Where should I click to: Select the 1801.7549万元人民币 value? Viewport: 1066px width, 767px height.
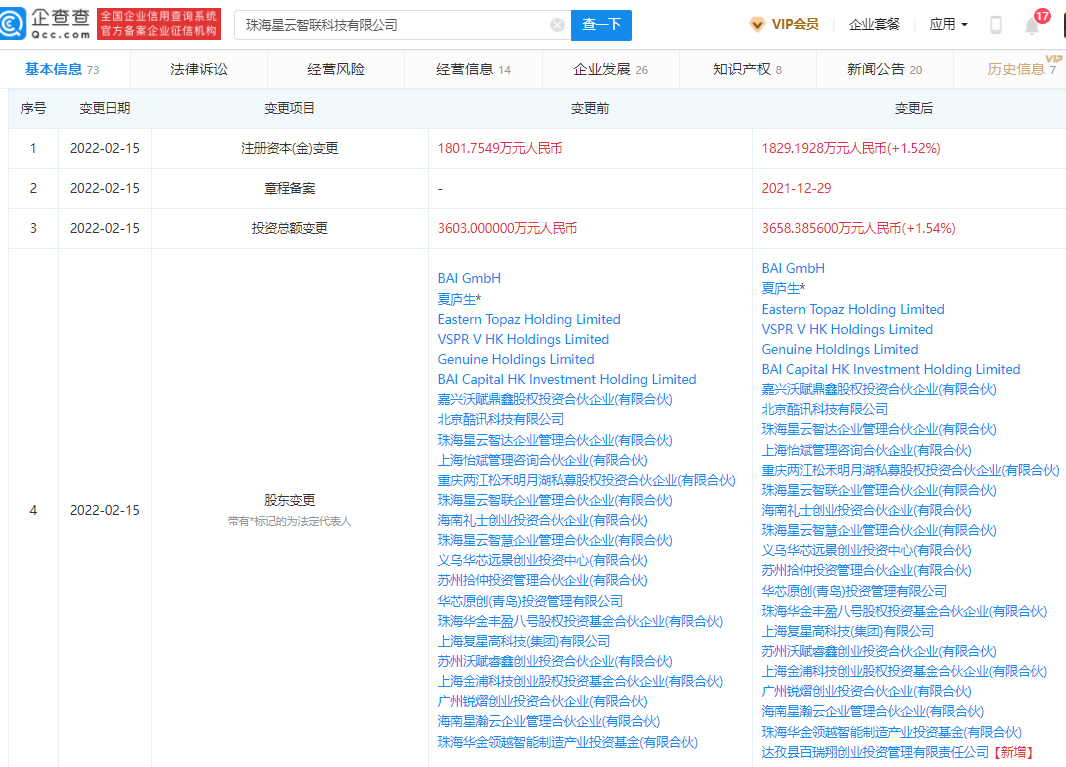tap(500, 148)
